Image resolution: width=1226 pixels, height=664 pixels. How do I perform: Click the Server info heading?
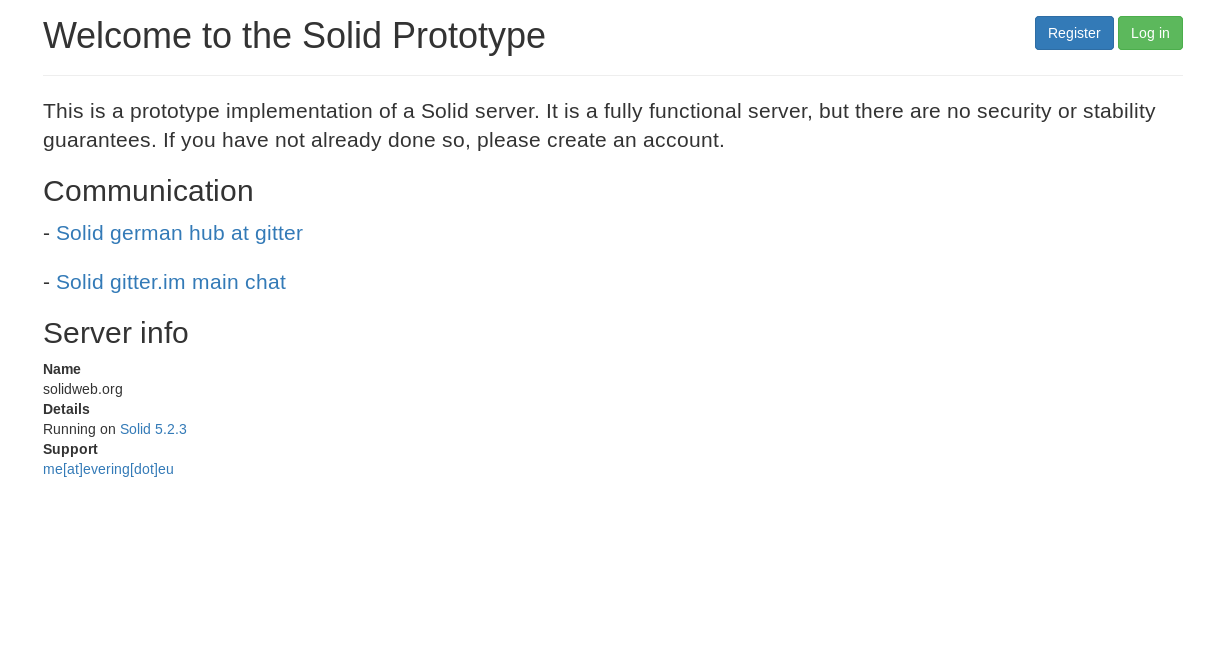click(x=116, y=333)
